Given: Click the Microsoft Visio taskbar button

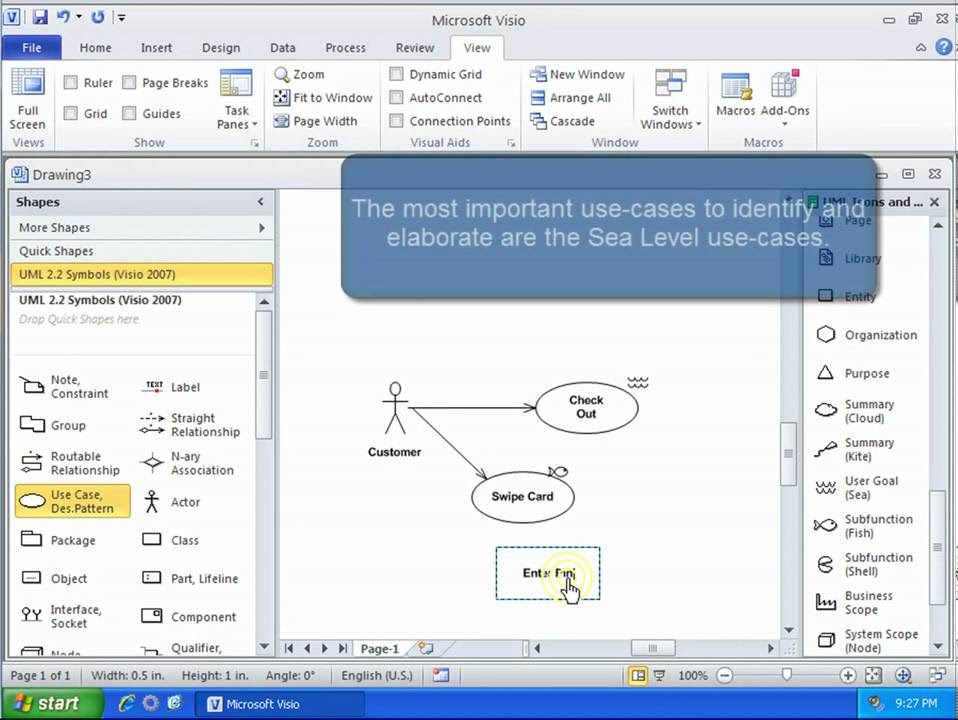Looking at the screenshot, I should 280,704.
